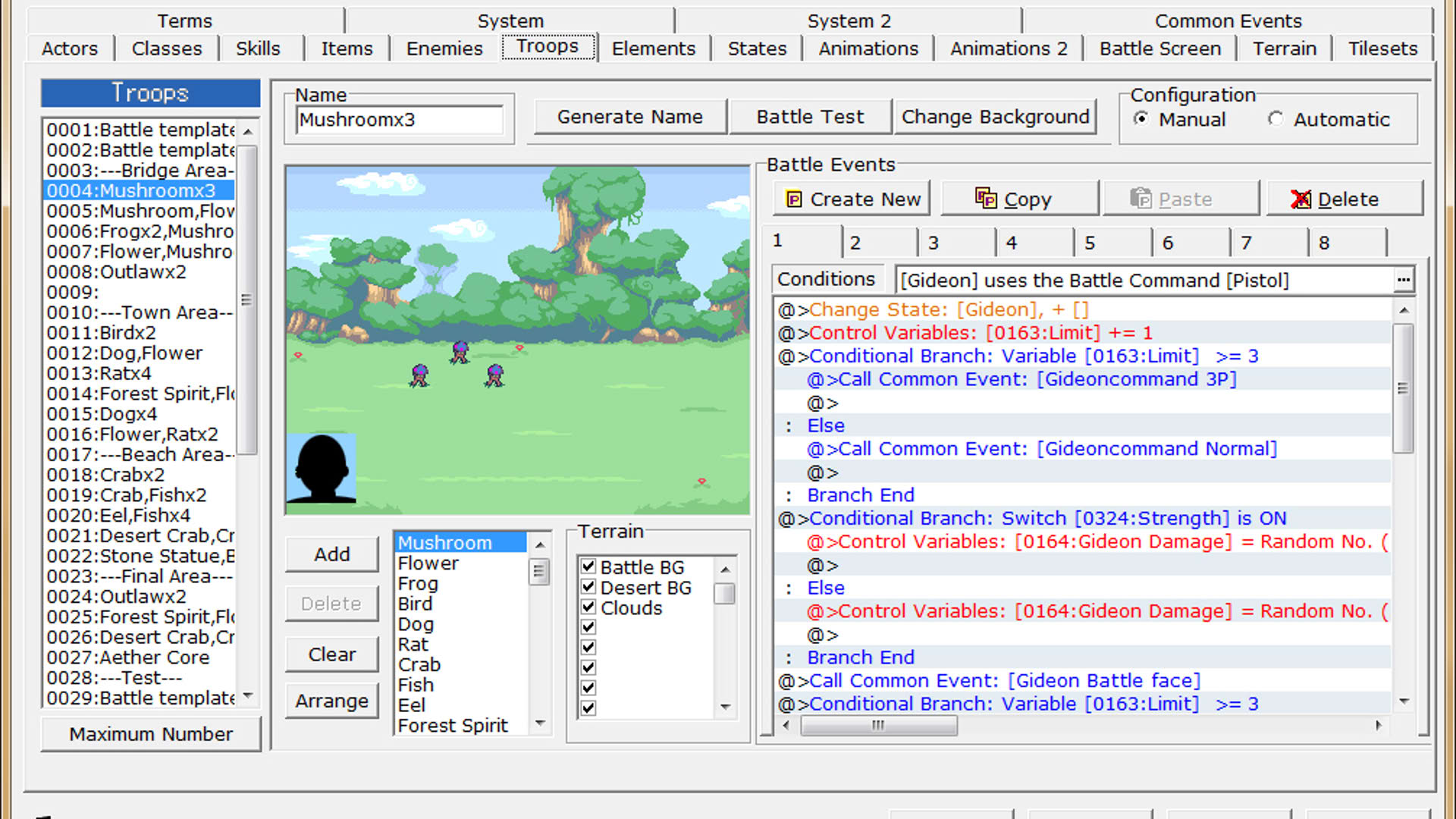1456x819 pixels.
Task: Switch to the Battle Screen tab
Action: pos(1160,49)
